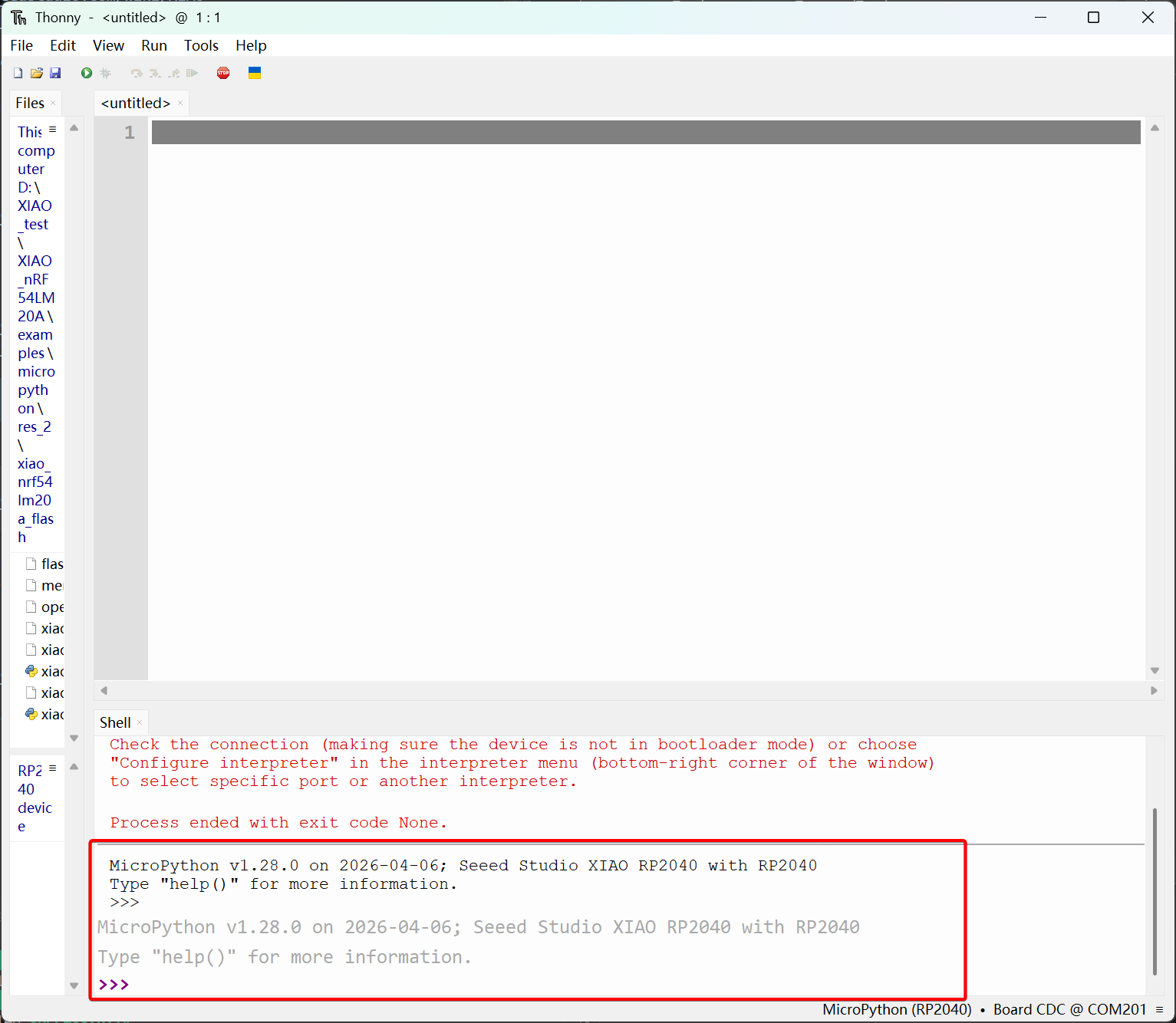The image size is (1176, 1023).
Task: Click the Step out icon
Action: (174, 73)
